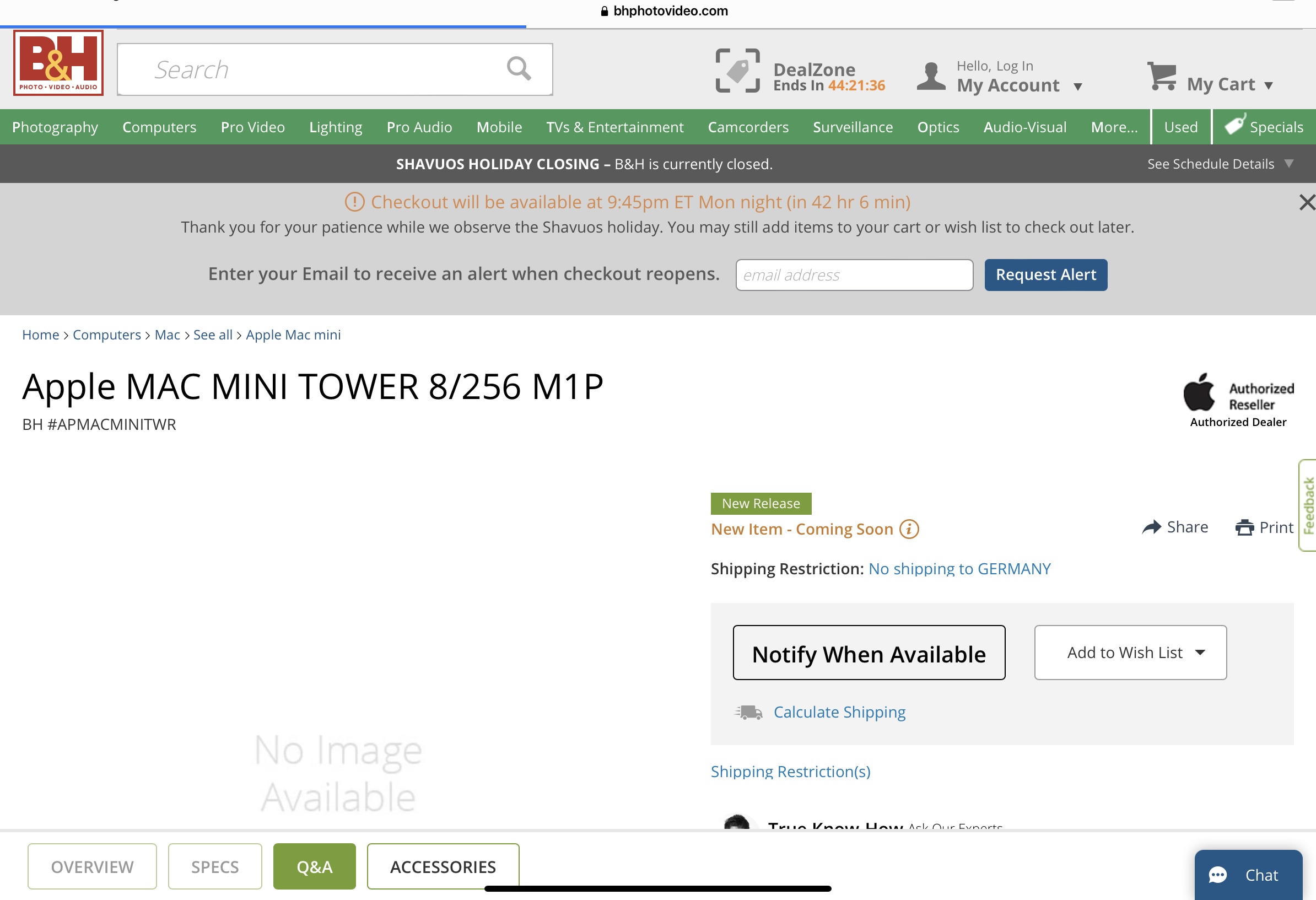Focus the email address field
Image resolution: width=1316 pixels, height=900 pixels.
click(x=854, y=274)
